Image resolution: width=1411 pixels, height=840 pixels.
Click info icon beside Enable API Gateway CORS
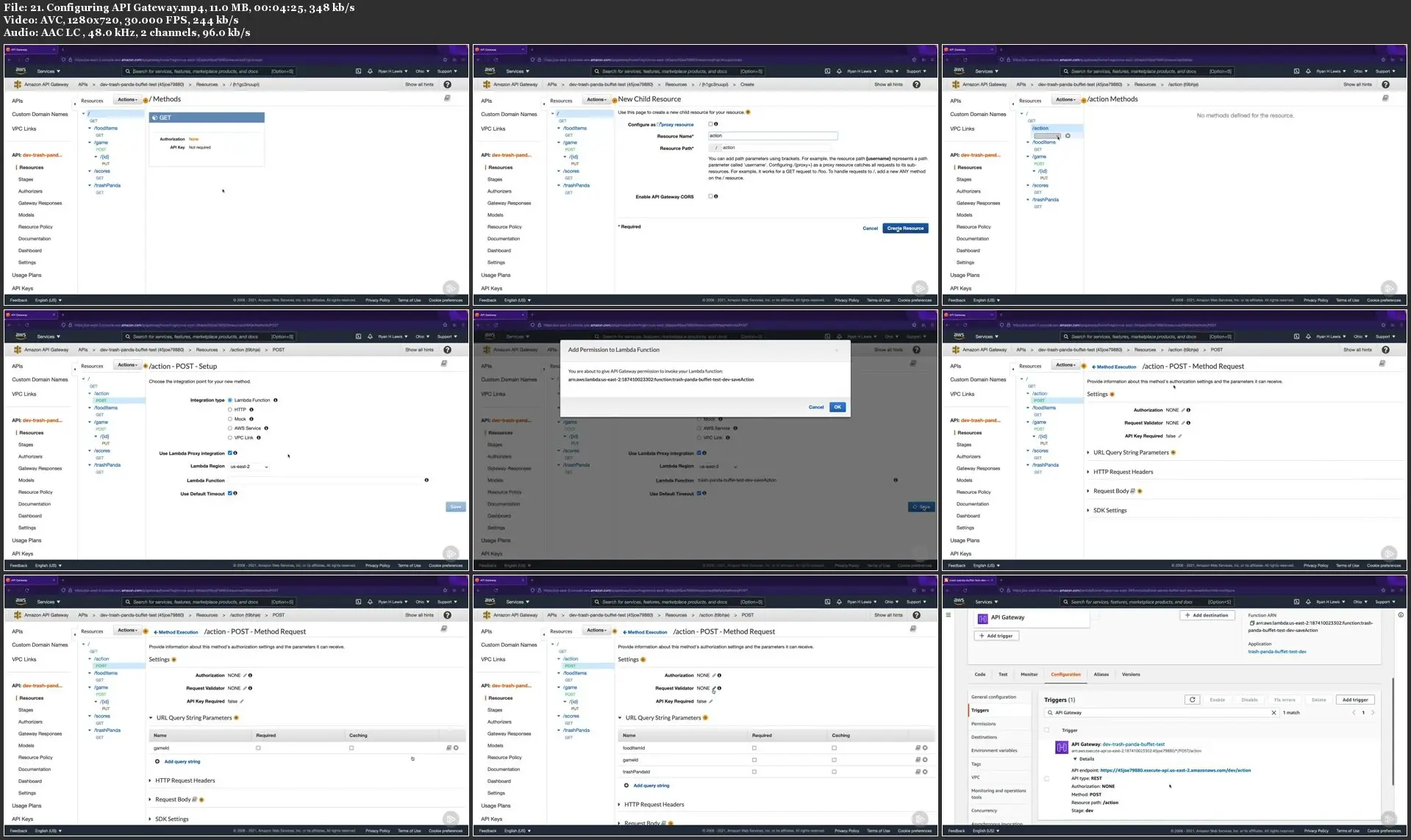tap(716, 196)
